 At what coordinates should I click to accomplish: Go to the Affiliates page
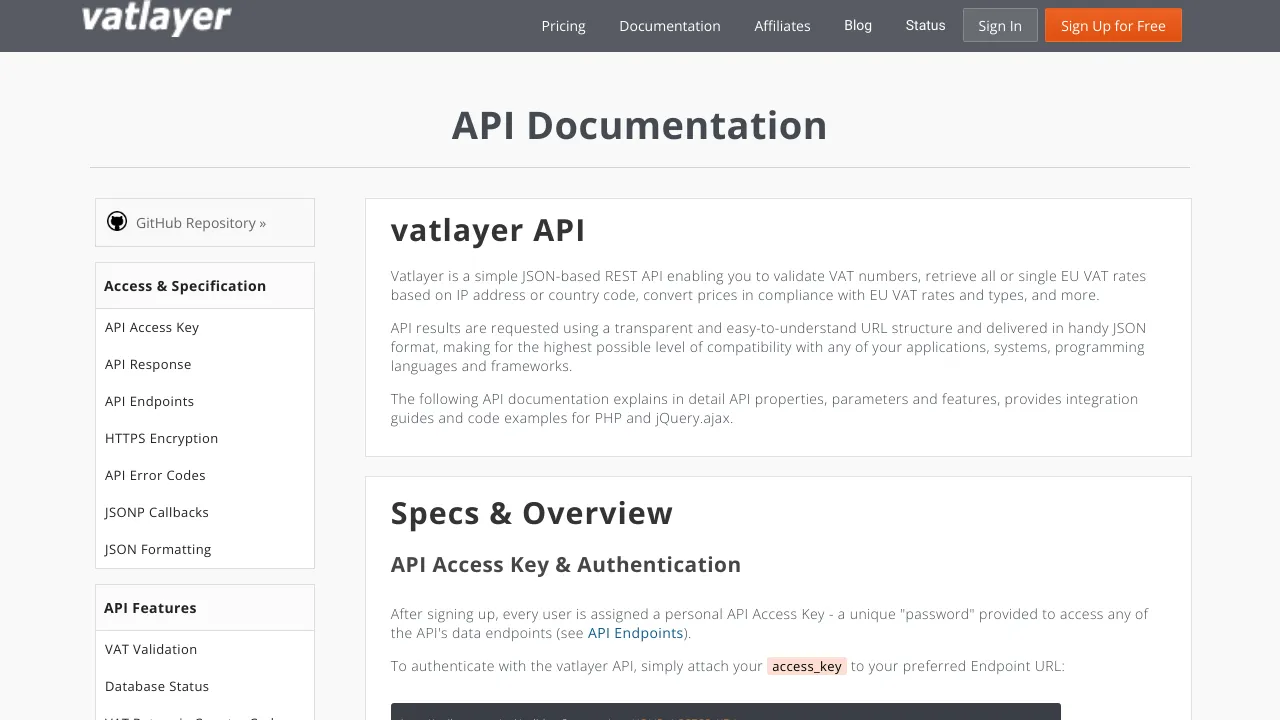[x=782, y=26]
